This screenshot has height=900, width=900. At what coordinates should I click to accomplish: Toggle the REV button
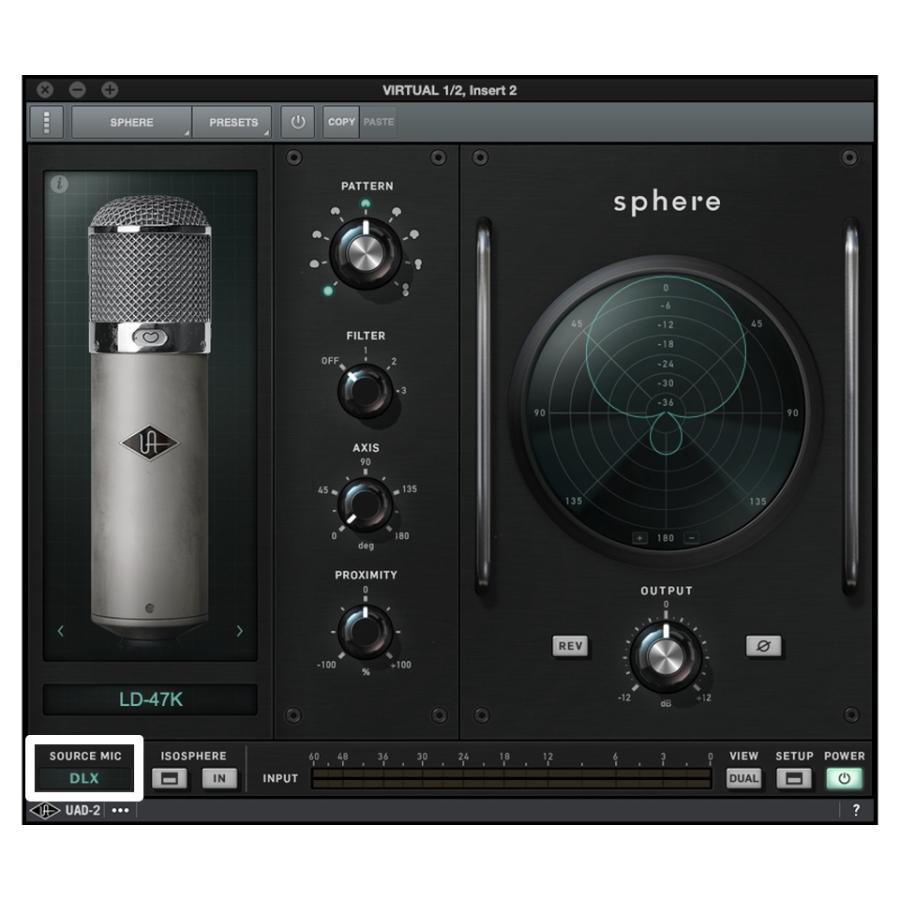click(570, 646)
